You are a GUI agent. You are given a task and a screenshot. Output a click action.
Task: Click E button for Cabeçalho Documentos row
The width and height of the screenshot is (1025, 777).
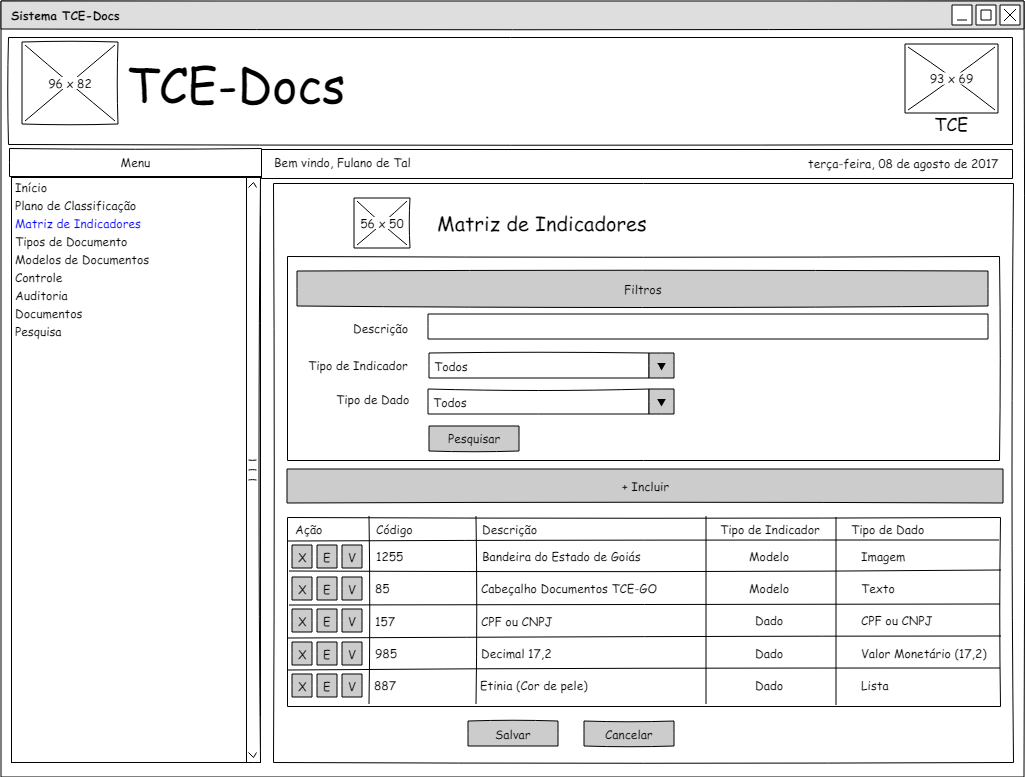pos(326,589)
